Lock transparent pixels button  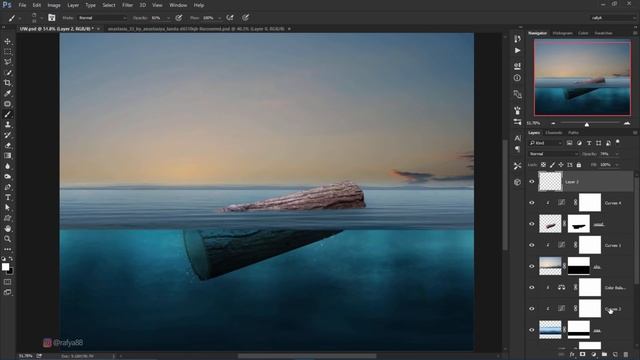543,165
